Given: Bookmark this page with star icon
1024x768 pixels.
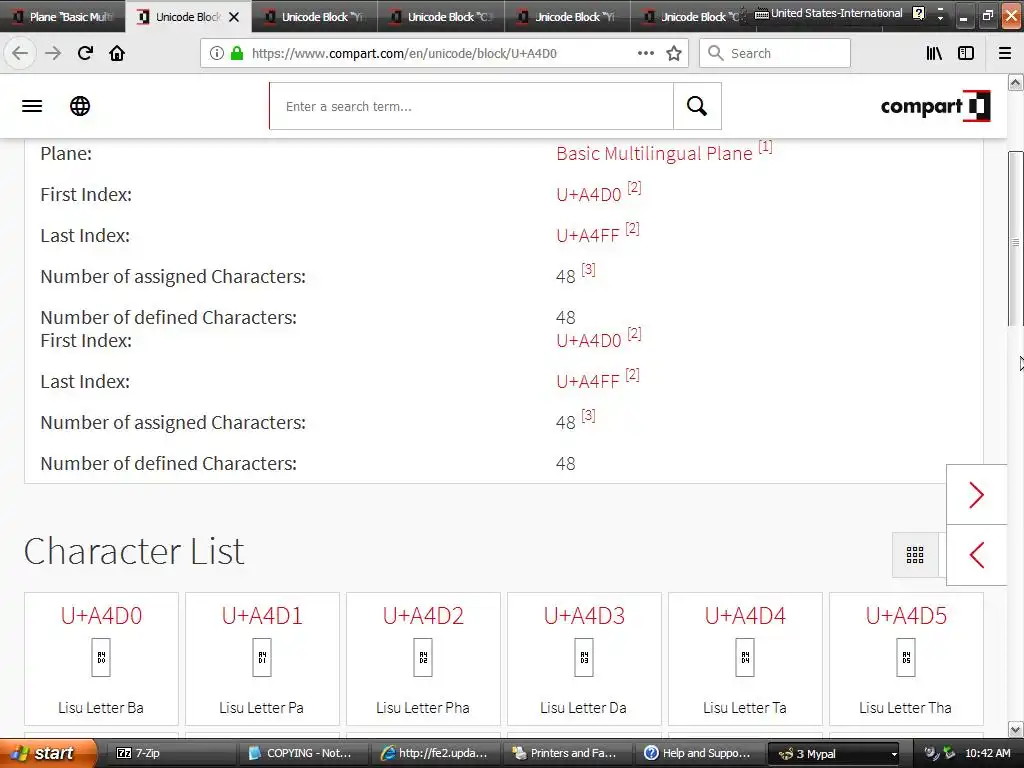Looking at the screenshot, I should 674,53.
